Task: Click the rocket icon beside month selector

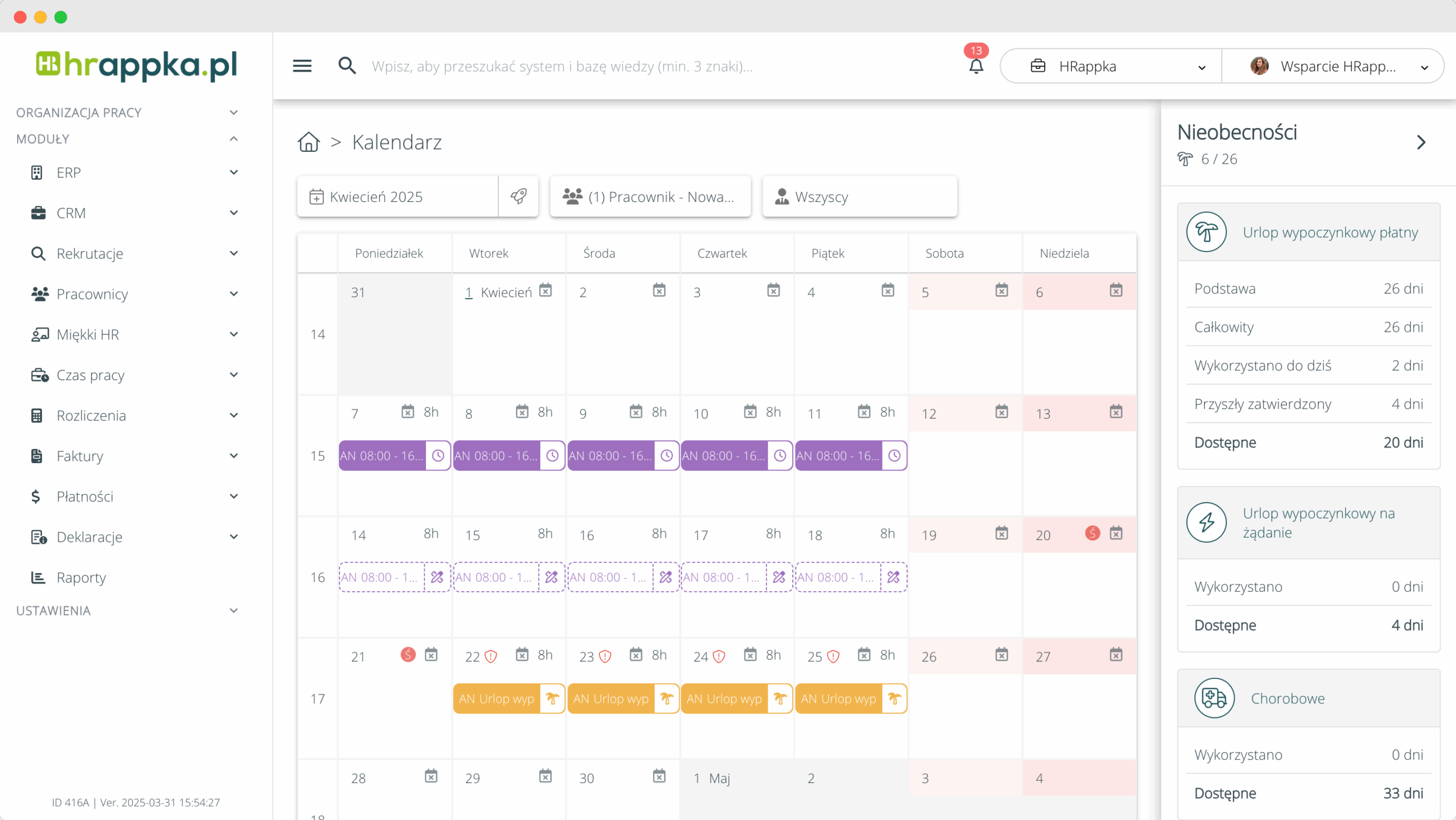Action: 518,196
